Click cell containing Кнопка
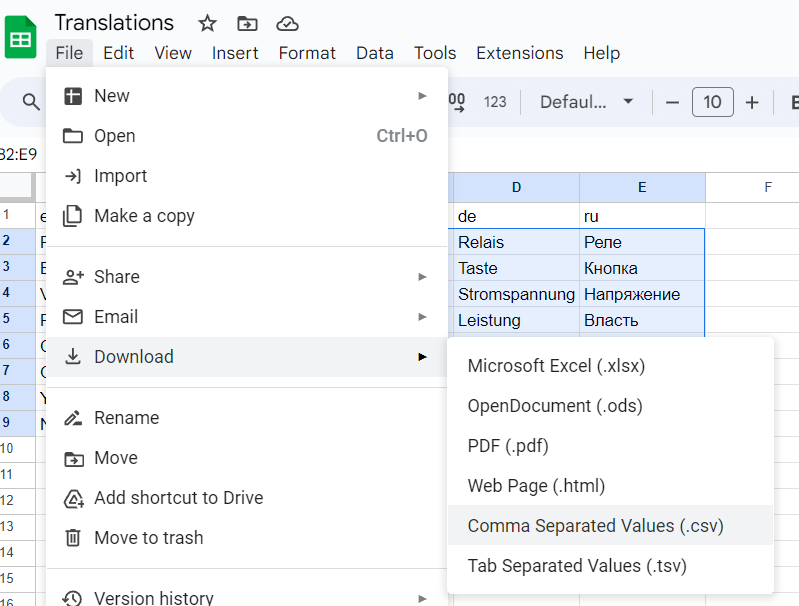 pyautogui.click(x=642, y=268)
